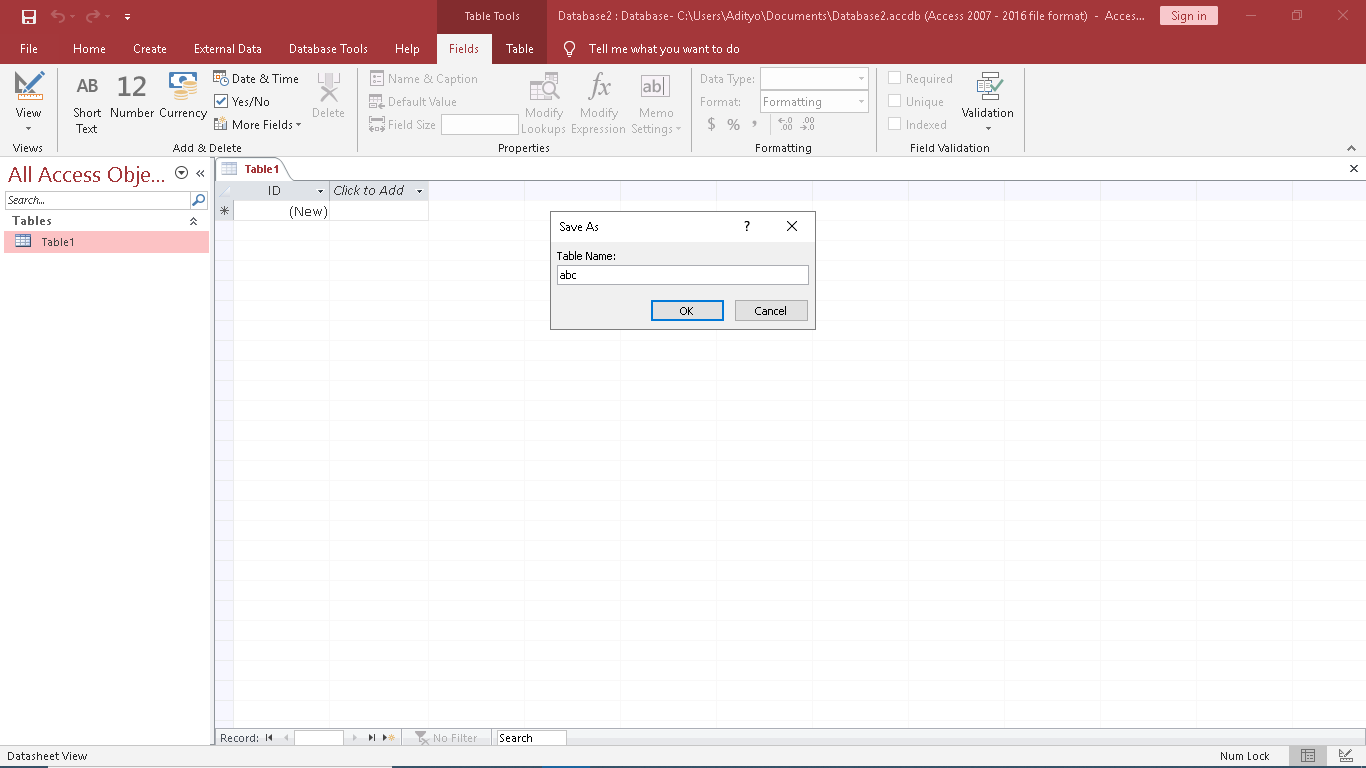Open the View dropdown arrow
This screenshot has width=1366, height=768.
[x=28, y=128]
